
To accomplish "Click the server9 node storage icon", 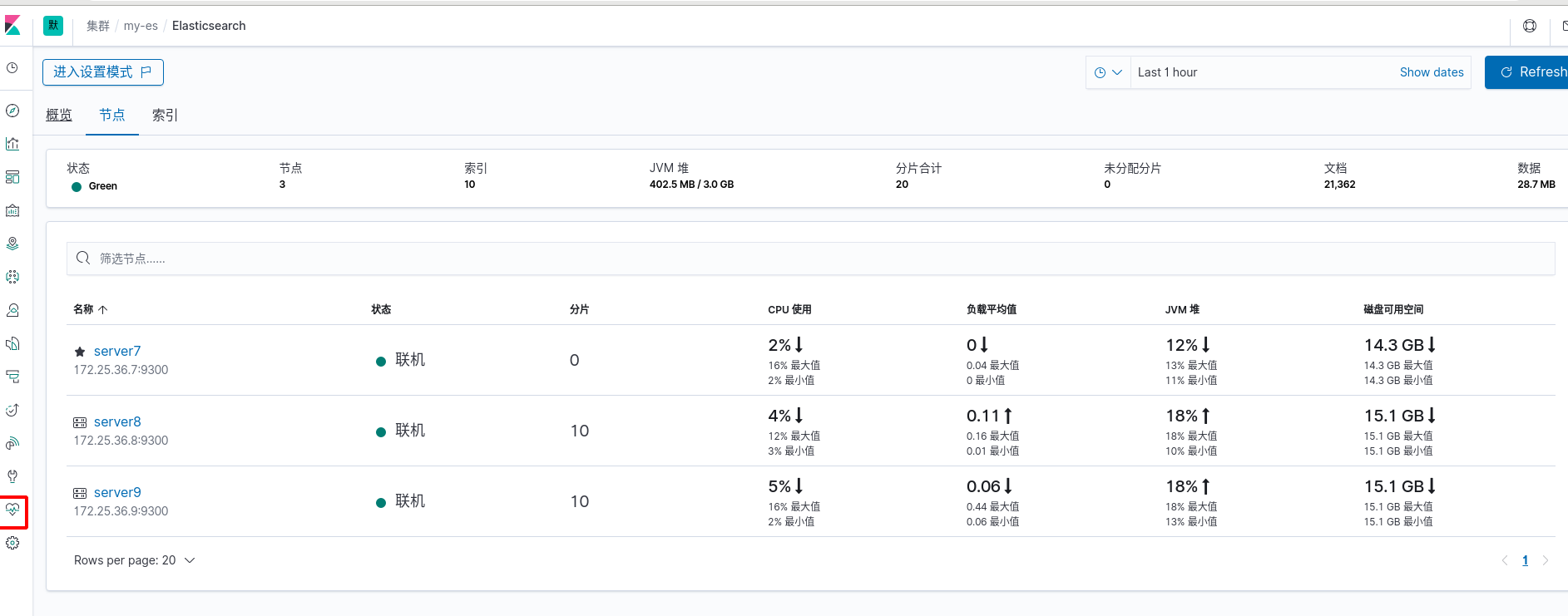I will coord(80,493).
